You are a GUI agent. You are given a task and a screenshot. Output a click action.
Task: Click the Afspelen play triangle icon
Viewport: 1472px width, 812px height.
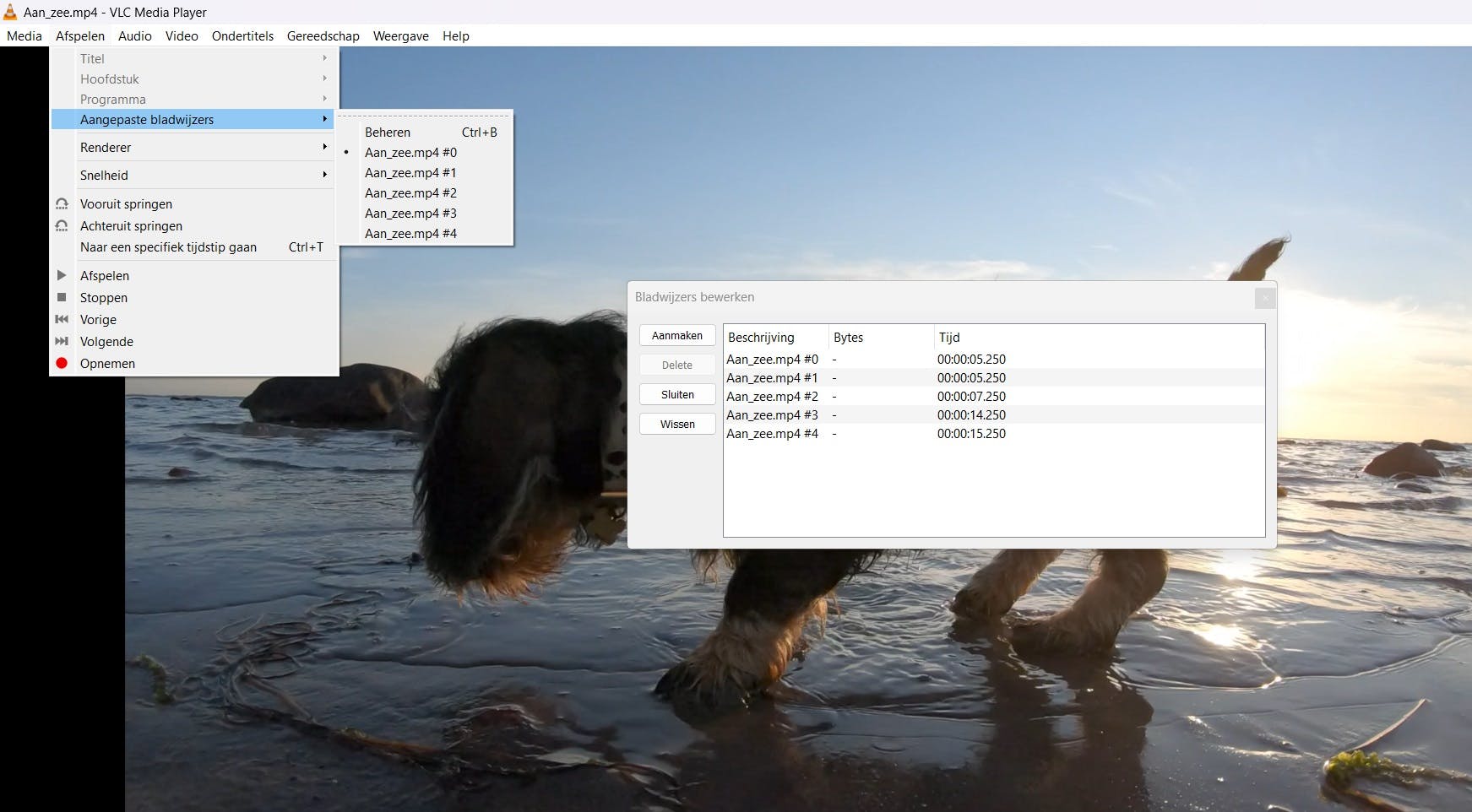click(x=62, y=275)
